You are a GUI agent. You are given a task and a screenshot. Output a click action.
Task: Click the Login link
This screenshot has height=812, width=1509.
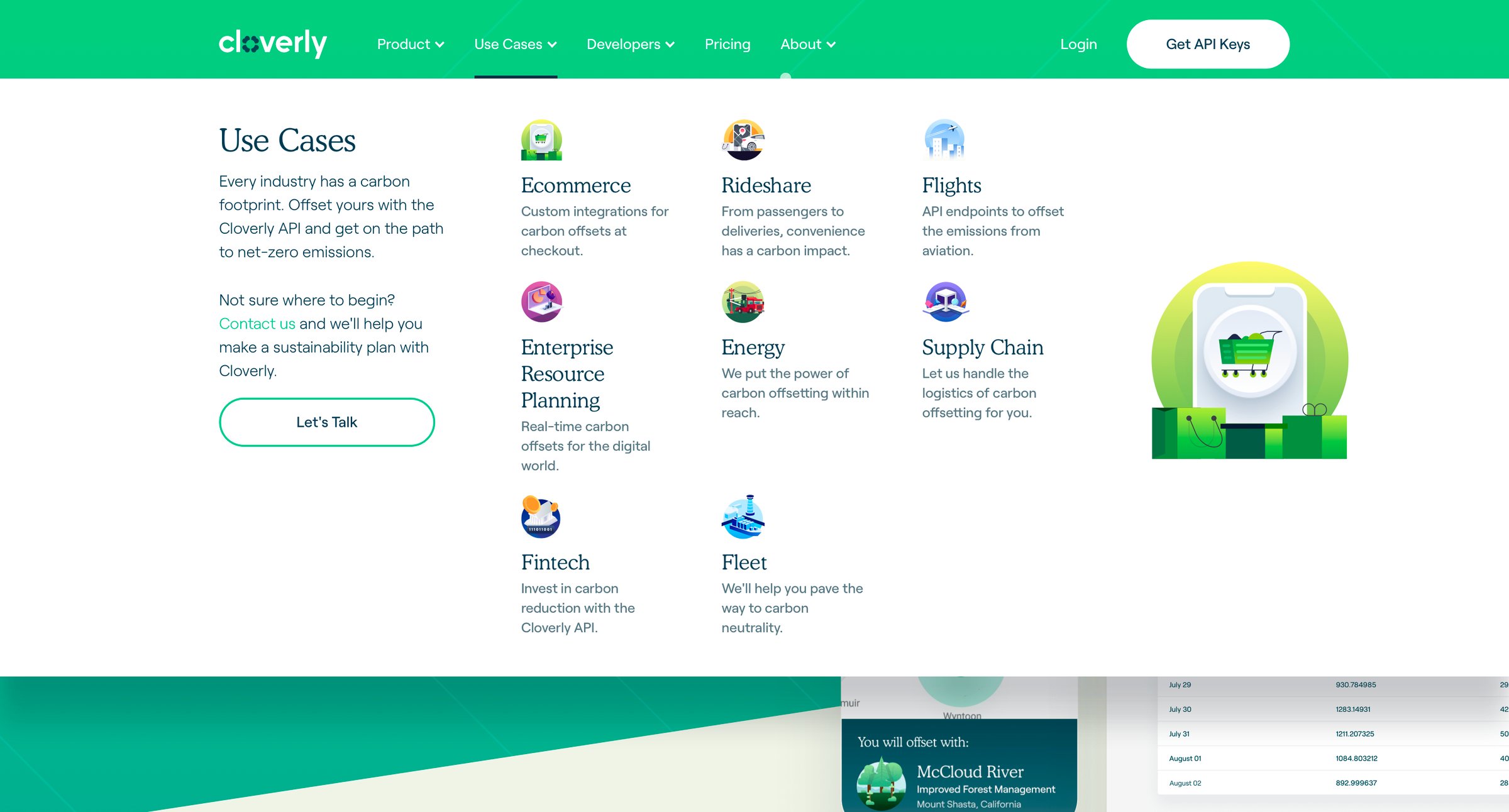pyautogui.click(x=1078, y=44)
